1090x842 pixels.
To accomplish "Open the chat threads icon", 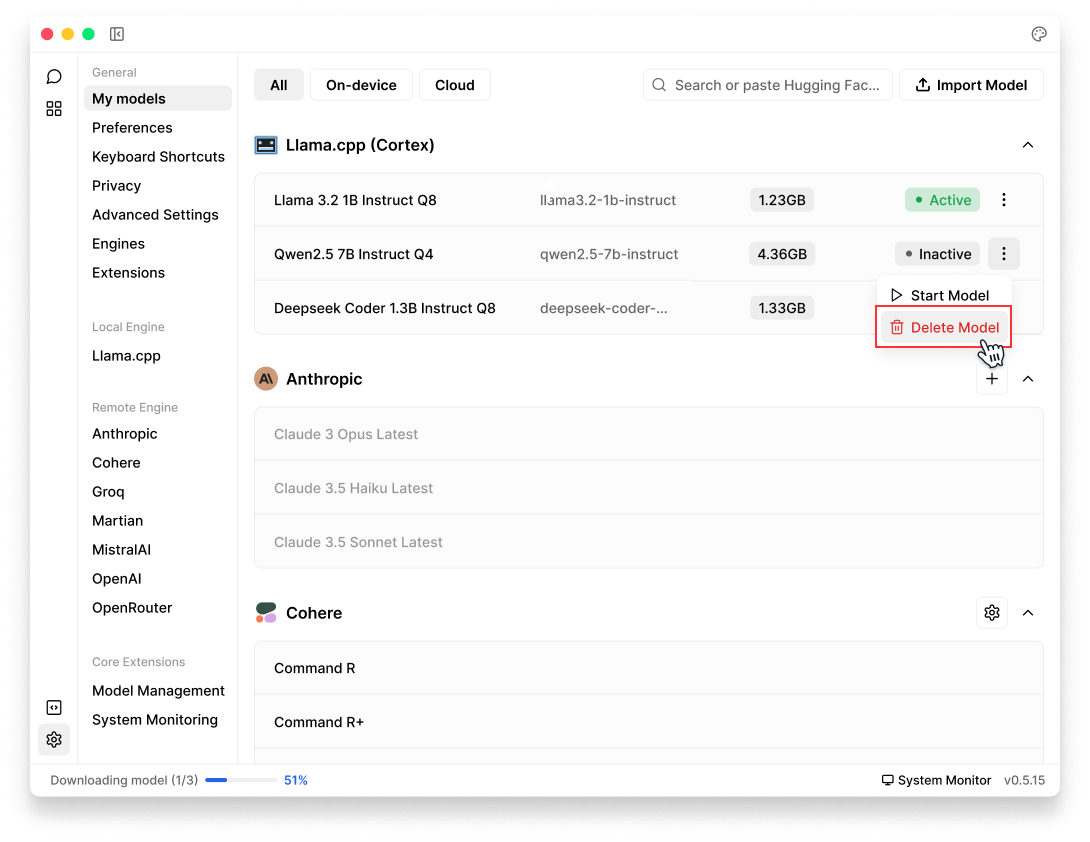I will pyautogui.click(x=54, y=76).
